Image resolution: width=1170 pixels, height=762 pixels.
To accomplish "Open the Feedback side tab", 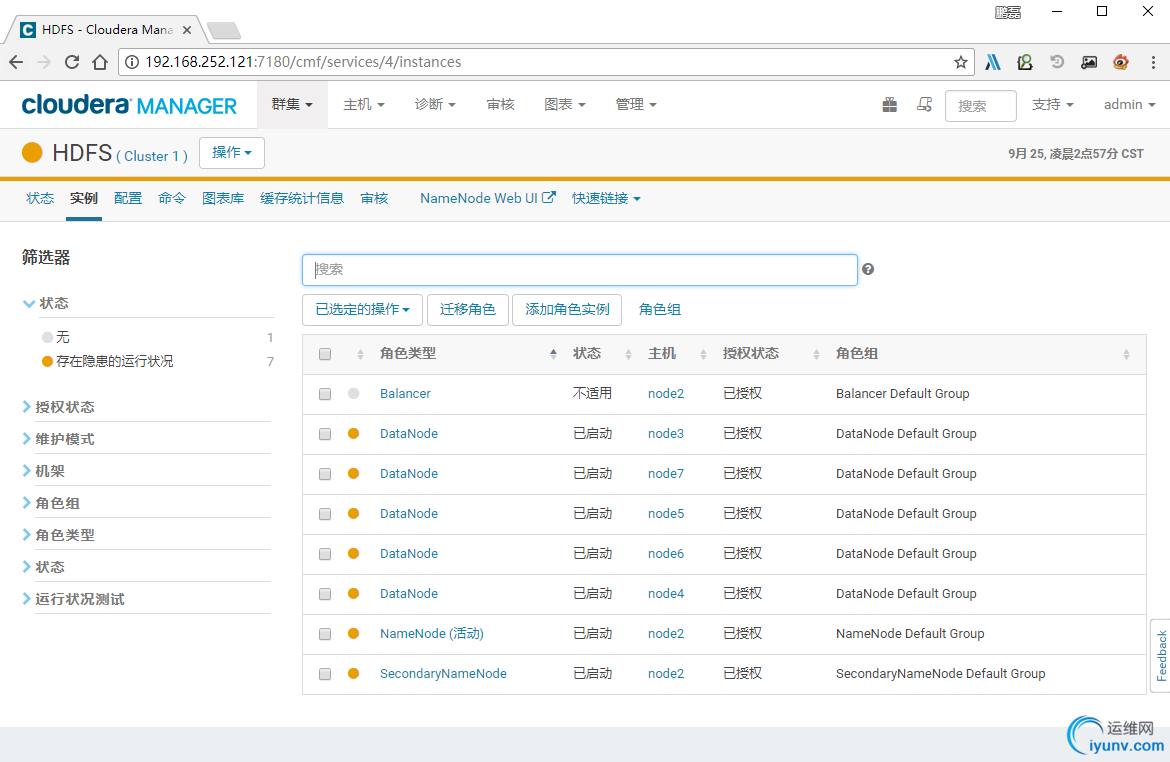I will 1160,656.
